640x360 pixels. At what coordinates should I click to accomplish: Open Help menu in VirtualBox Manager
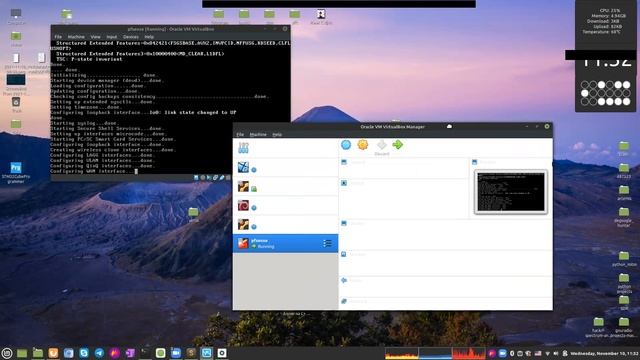[277, 134]
